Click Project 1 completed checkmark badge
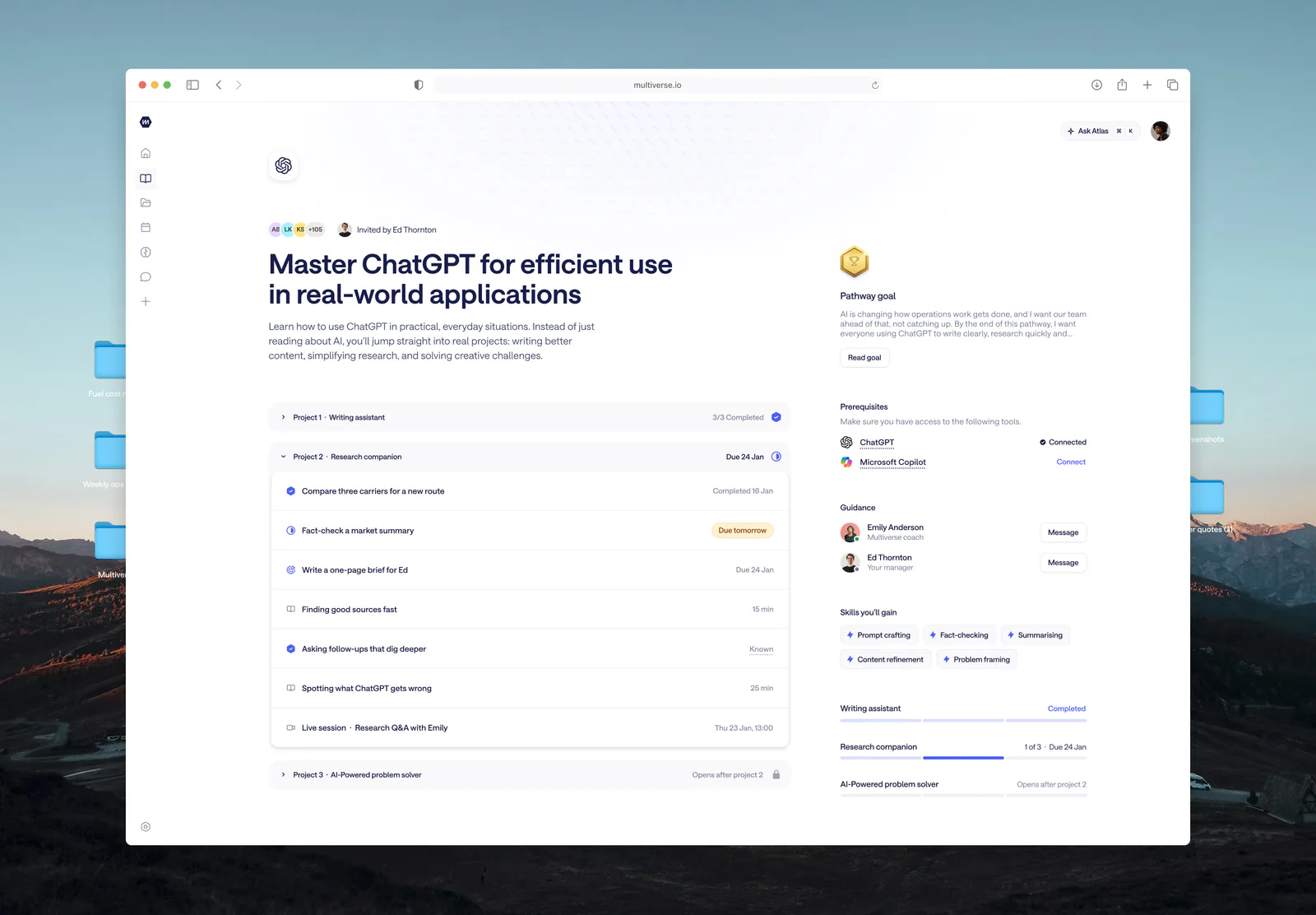The height and width of the screenshot is (915, 1316). click(776, 417)
